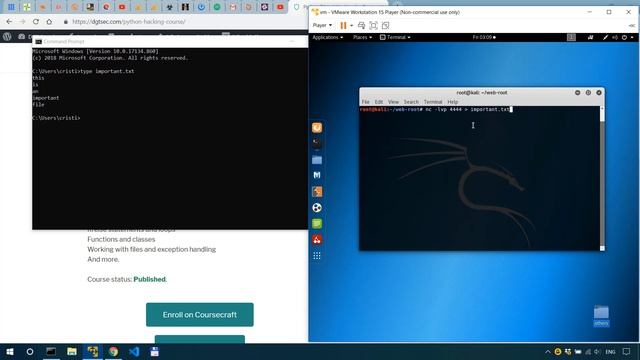Click Kali volume icon in top bar
This screenshot has width=640, height=360.
pos(615,37)
